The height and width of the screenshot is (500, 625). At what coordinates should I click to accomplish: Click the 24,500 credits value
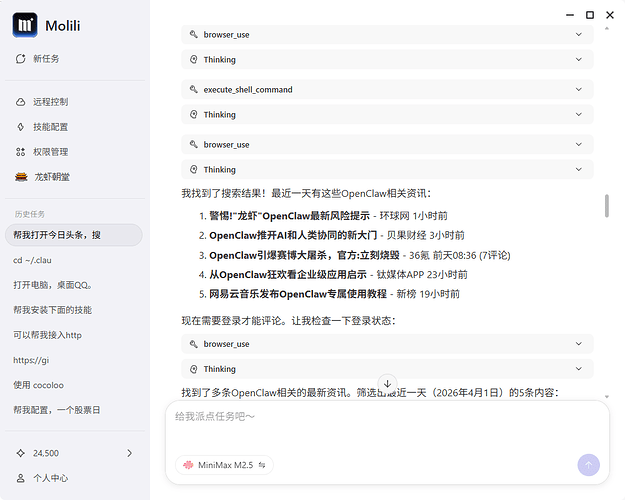[46, 453]
